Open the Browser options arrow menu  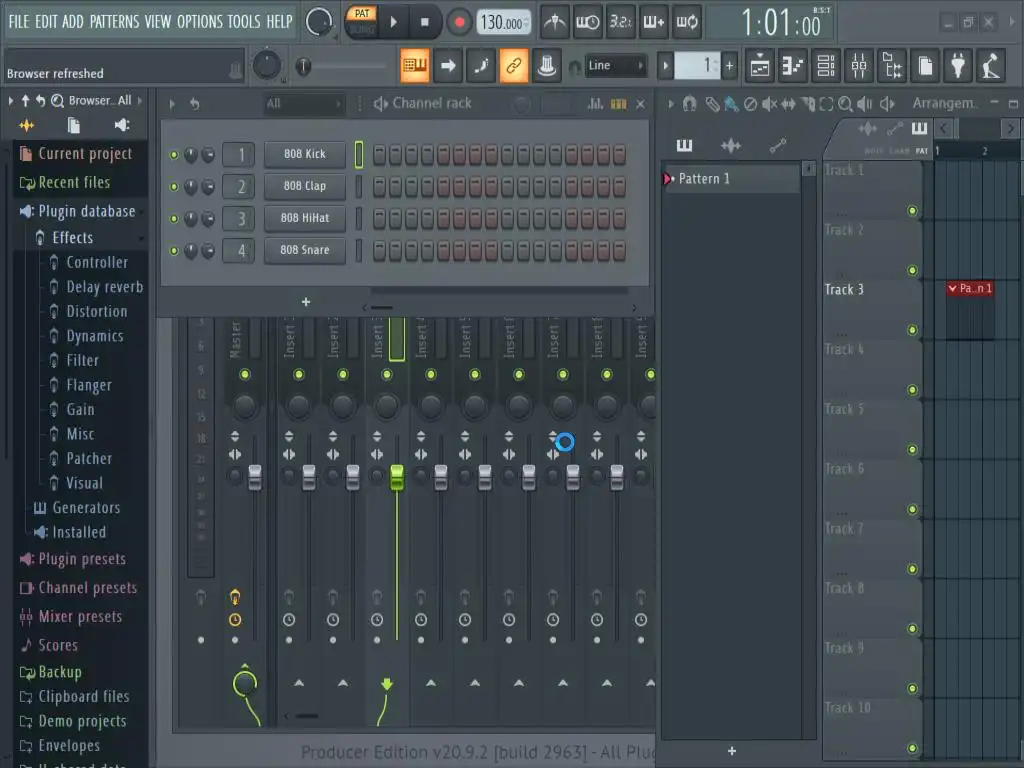pos(10,101)
